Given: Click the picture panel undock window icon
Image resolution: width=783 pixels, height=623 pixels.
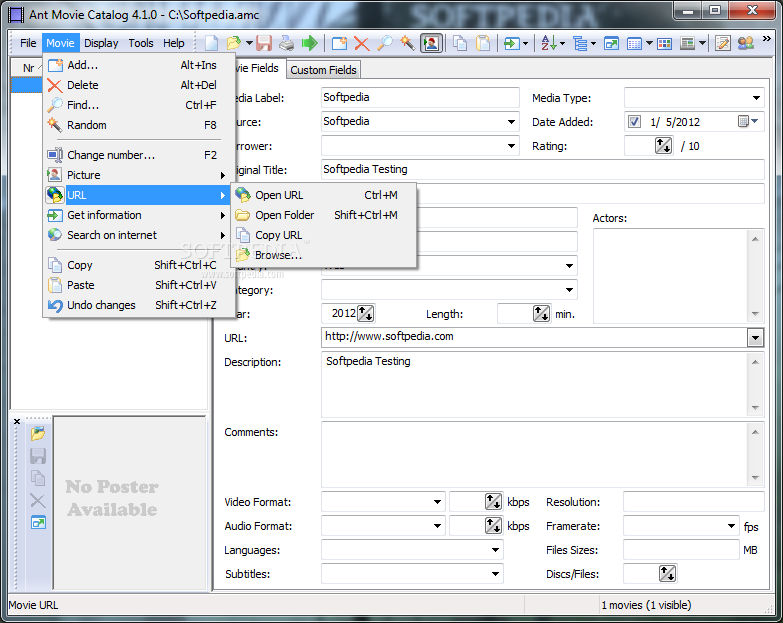Looking at the screenshot, I should tap(38, 523).
